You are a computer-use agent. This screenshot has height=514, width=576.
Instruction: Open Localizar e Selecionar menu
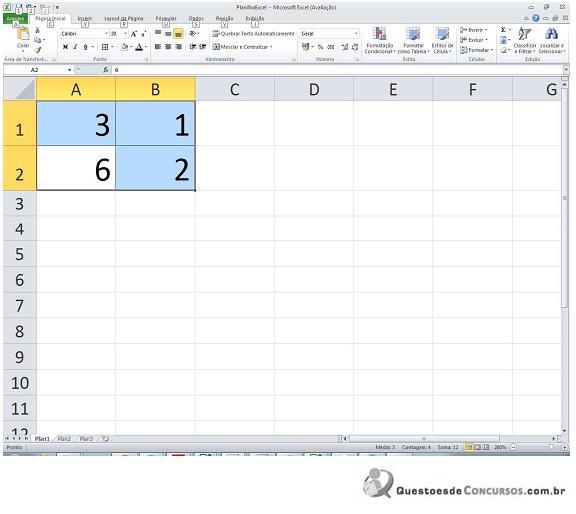tap(552, 40)
